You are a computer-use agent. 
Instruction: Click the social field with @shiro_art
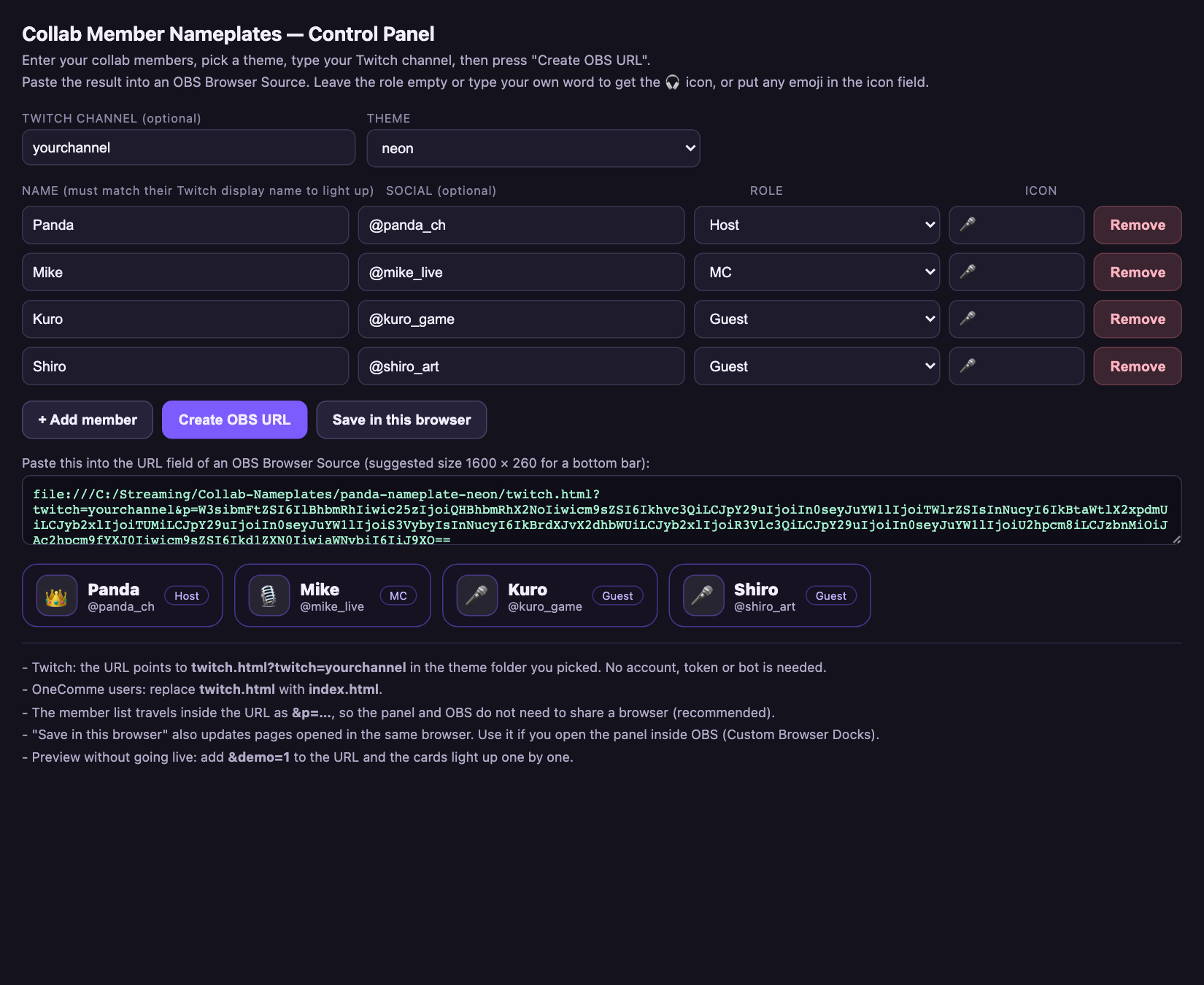pos(521,366)
